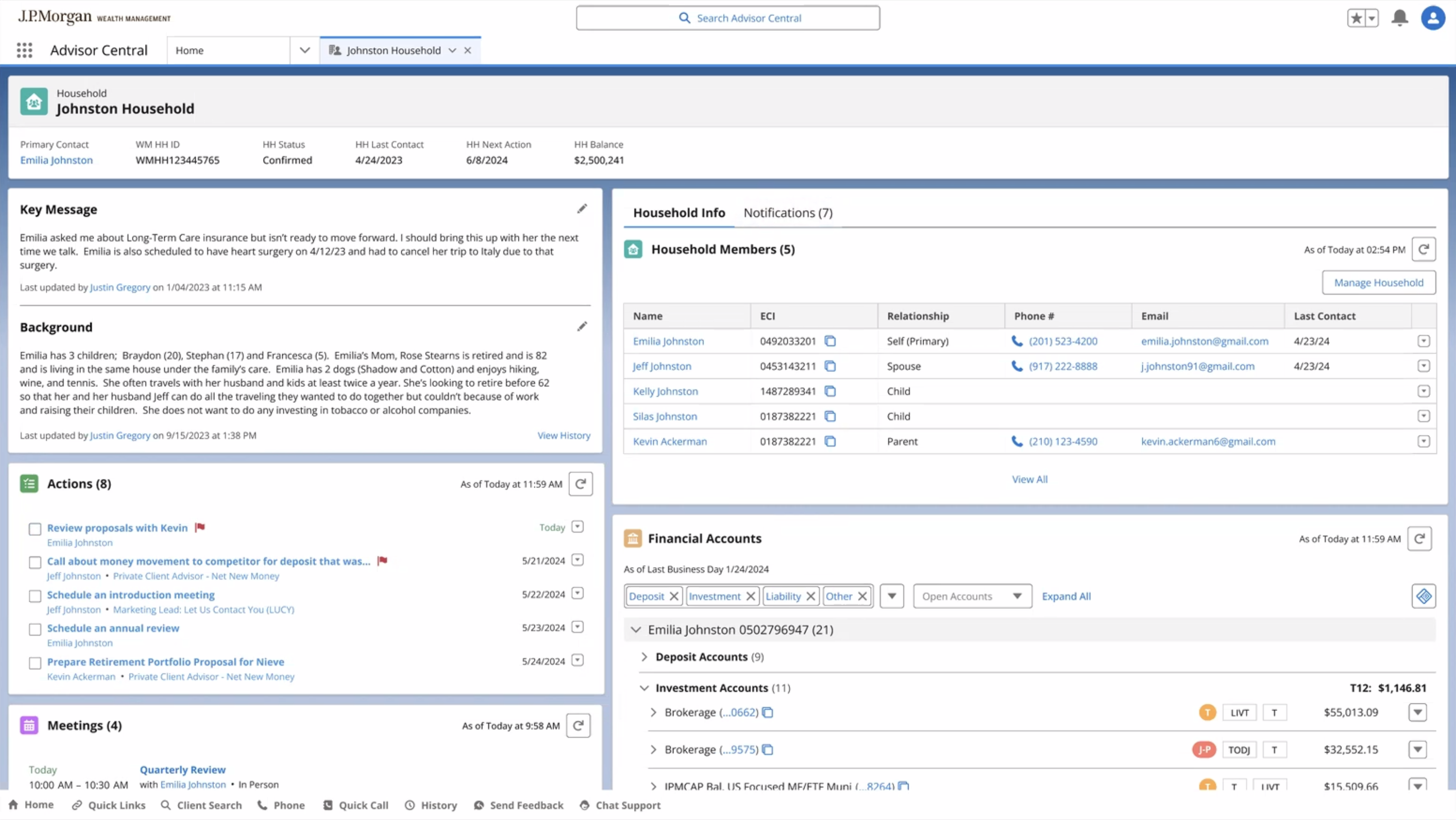The height and width of the screenshot is (820, 1456).
Task: Open the notifications bell icon
Action: click(x=1400, y=18)
